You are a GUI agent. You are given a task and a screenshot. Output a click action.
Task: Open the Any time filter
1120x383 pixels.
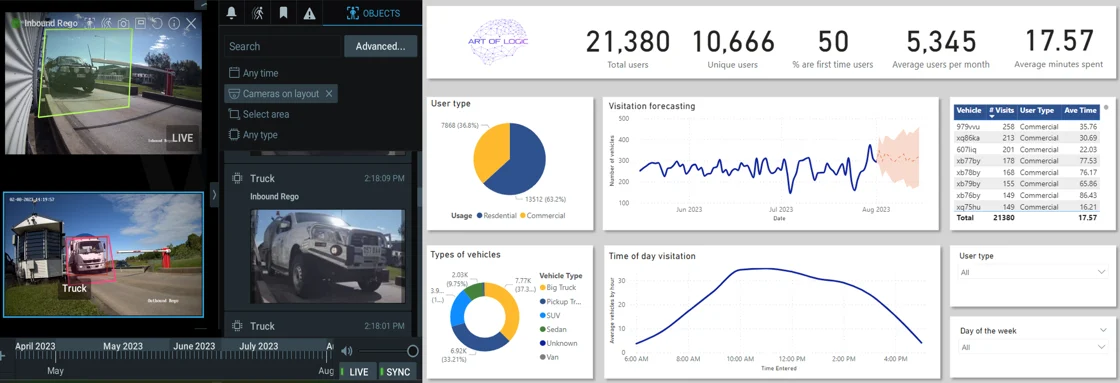coord(254,73)
